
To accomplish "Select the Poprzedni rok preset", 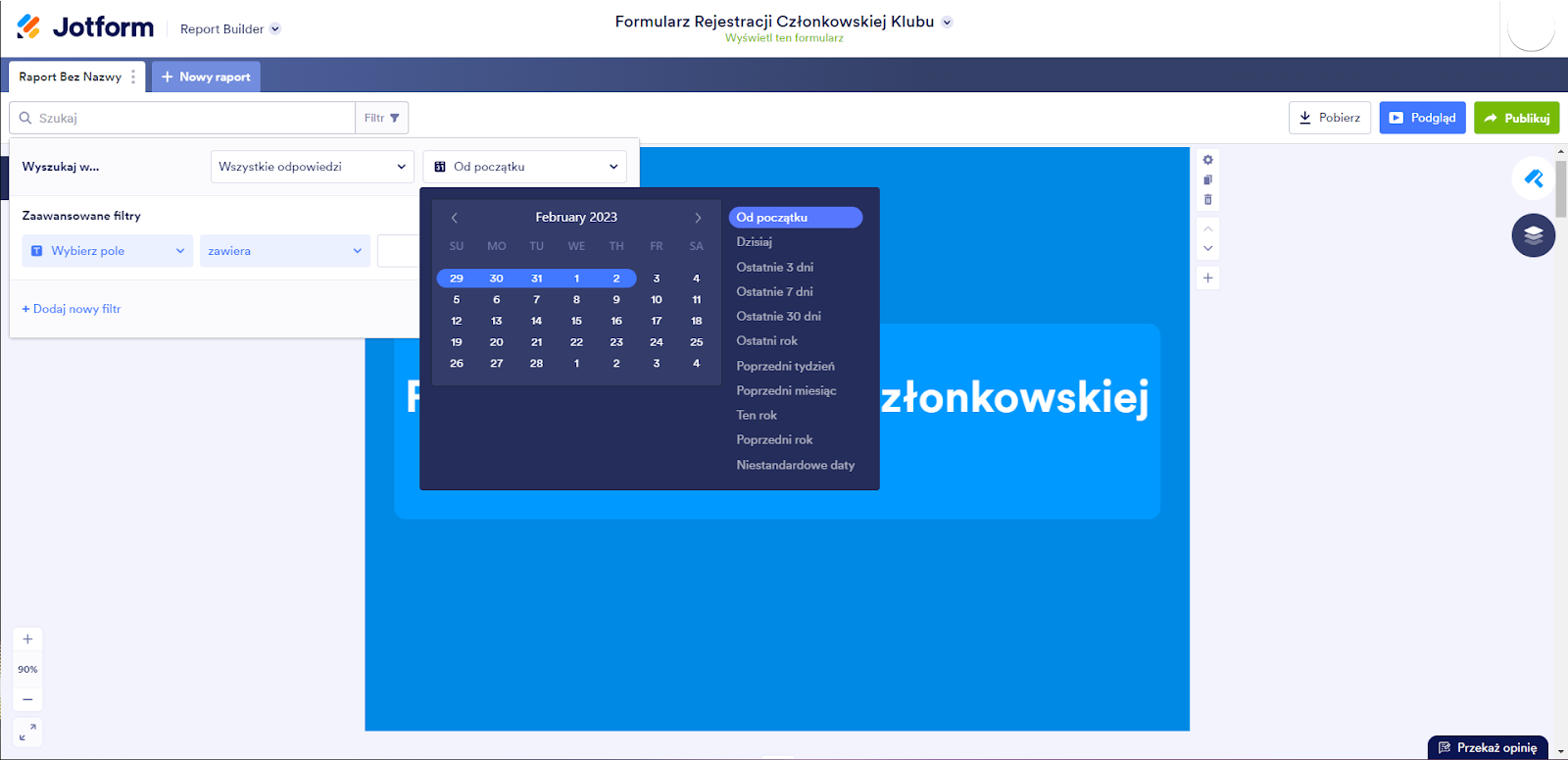I will (775, 439).
